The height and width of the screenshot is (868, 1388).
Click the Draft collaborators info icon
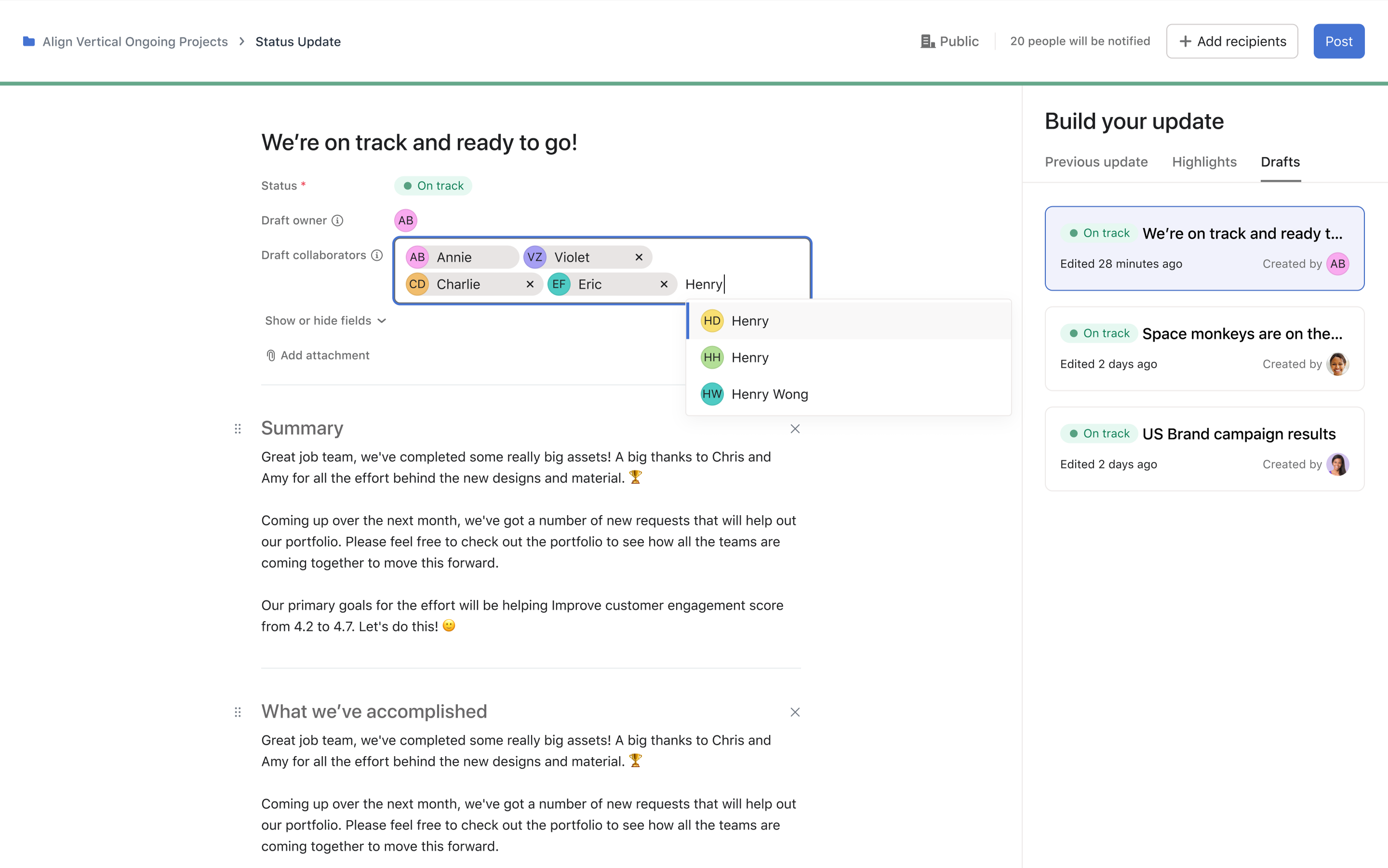click(x=376, y=255)
